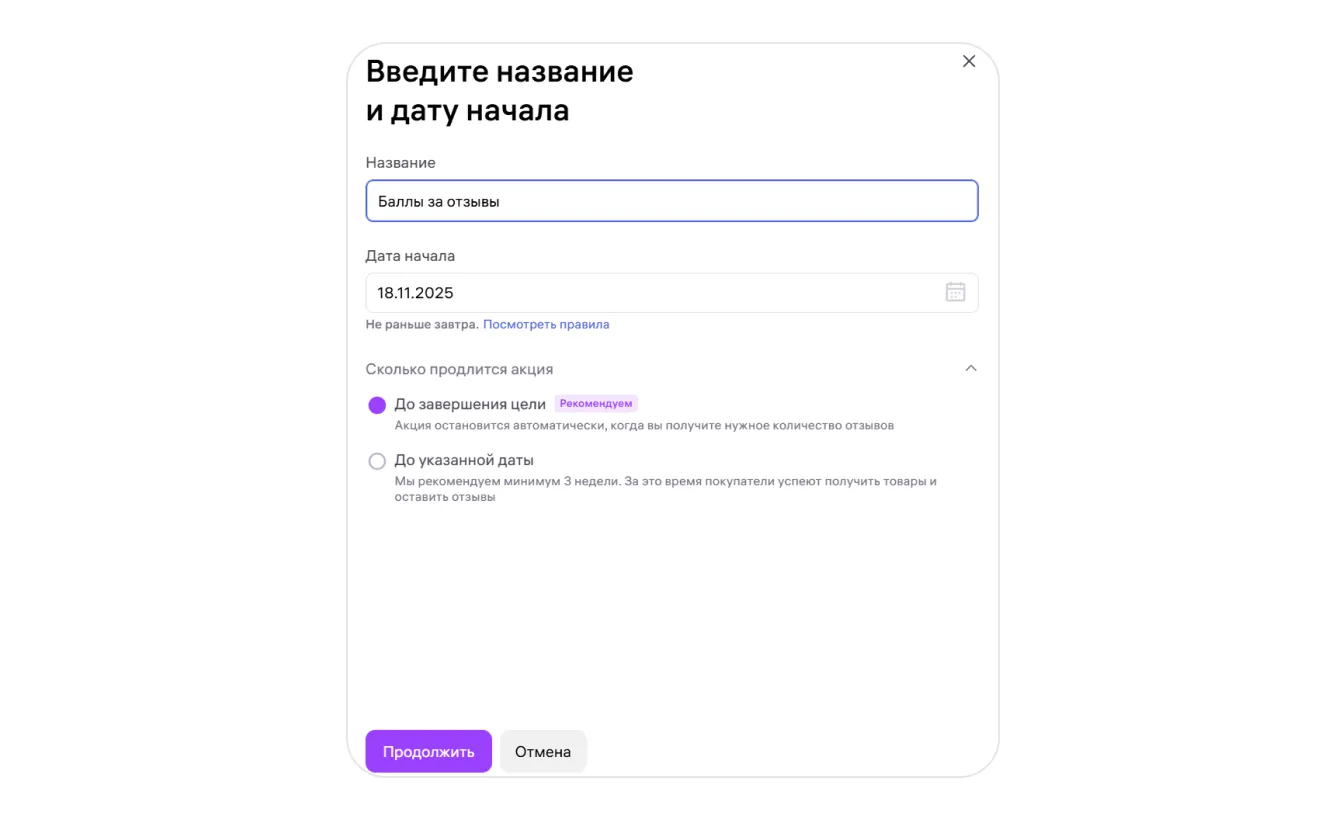1344x818 pixels.
Task: Collapse the section using the chevron arrow
Action: click(970, 368)
